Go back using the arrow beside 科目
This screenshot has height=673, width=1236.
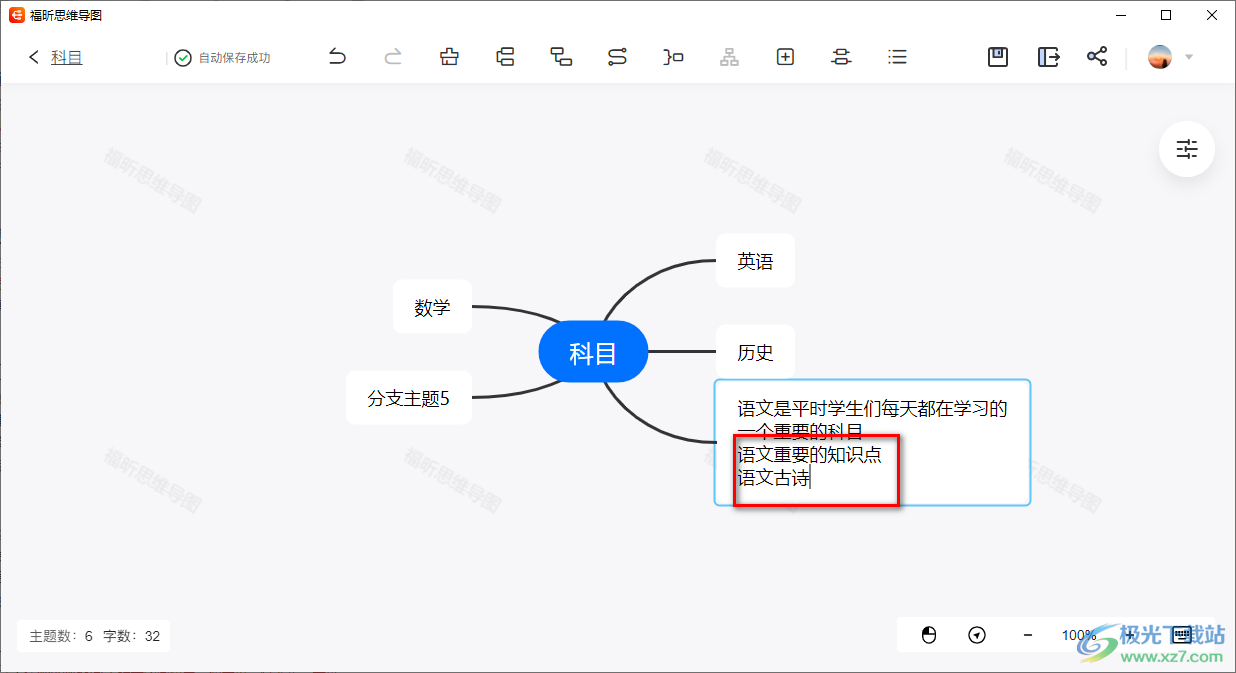(x=34, y=57)
